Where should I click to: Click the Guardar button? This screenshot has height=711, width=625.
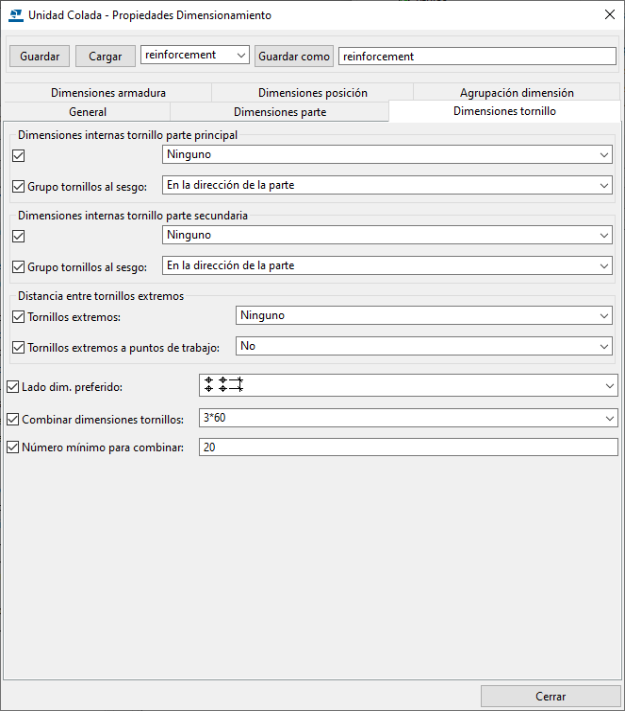tap(39, 56)
